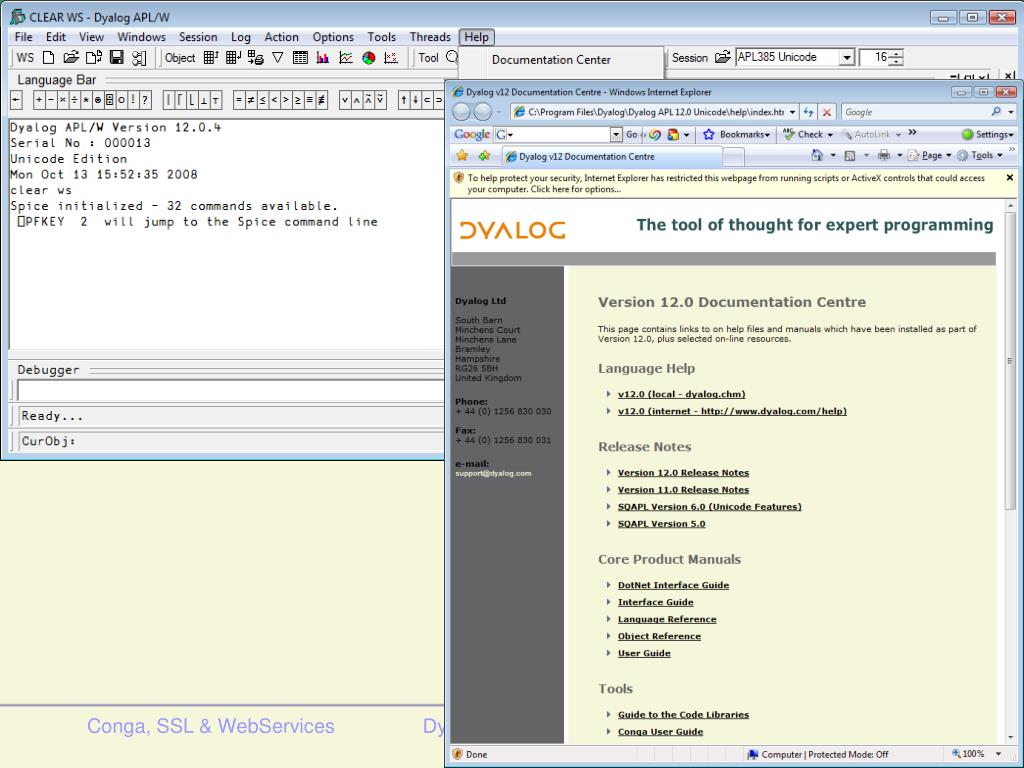Click the Forward button in Internet Explorer
This screenshot has width=1024, height=768.
[x=483, y=112]
